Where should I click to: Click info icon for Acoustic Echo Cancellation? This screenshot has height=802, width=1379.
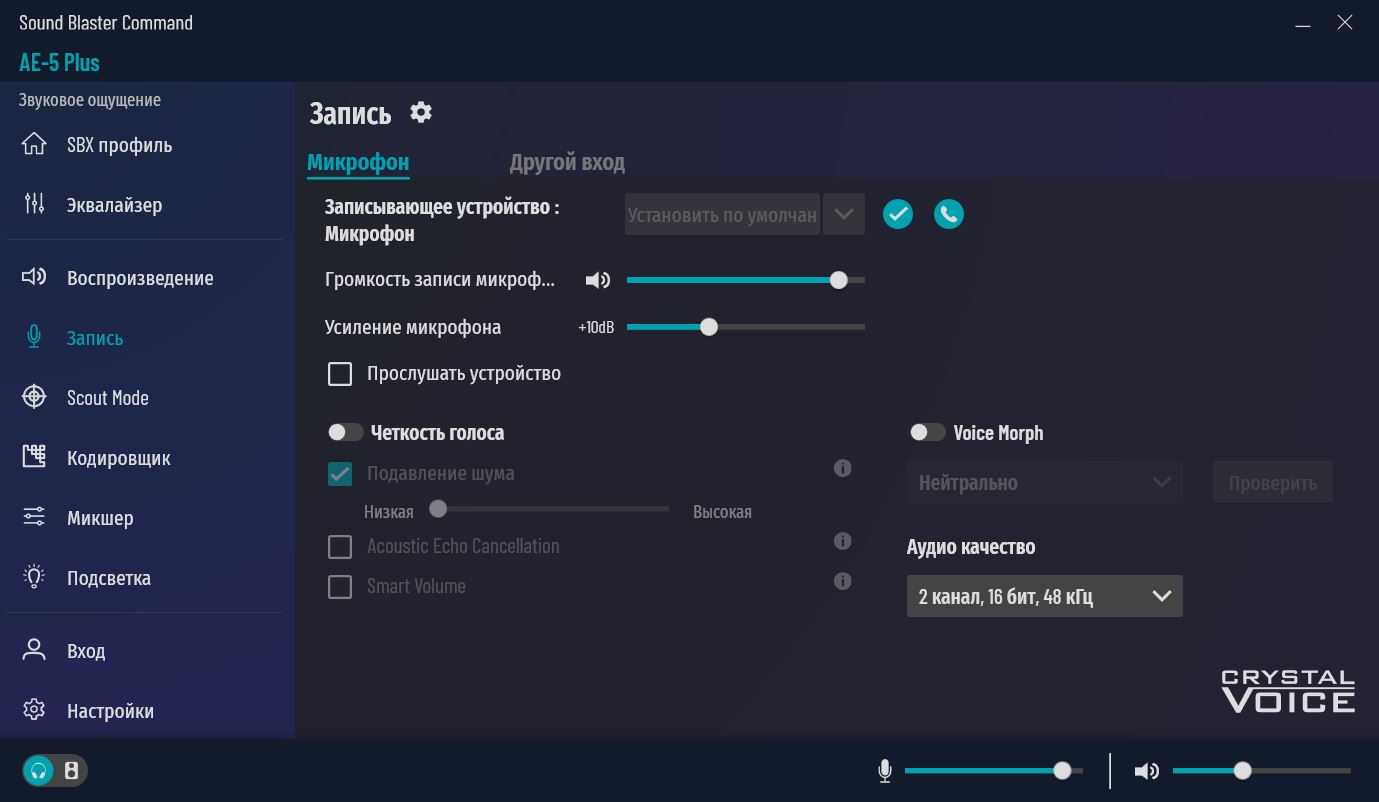point(843,541)
